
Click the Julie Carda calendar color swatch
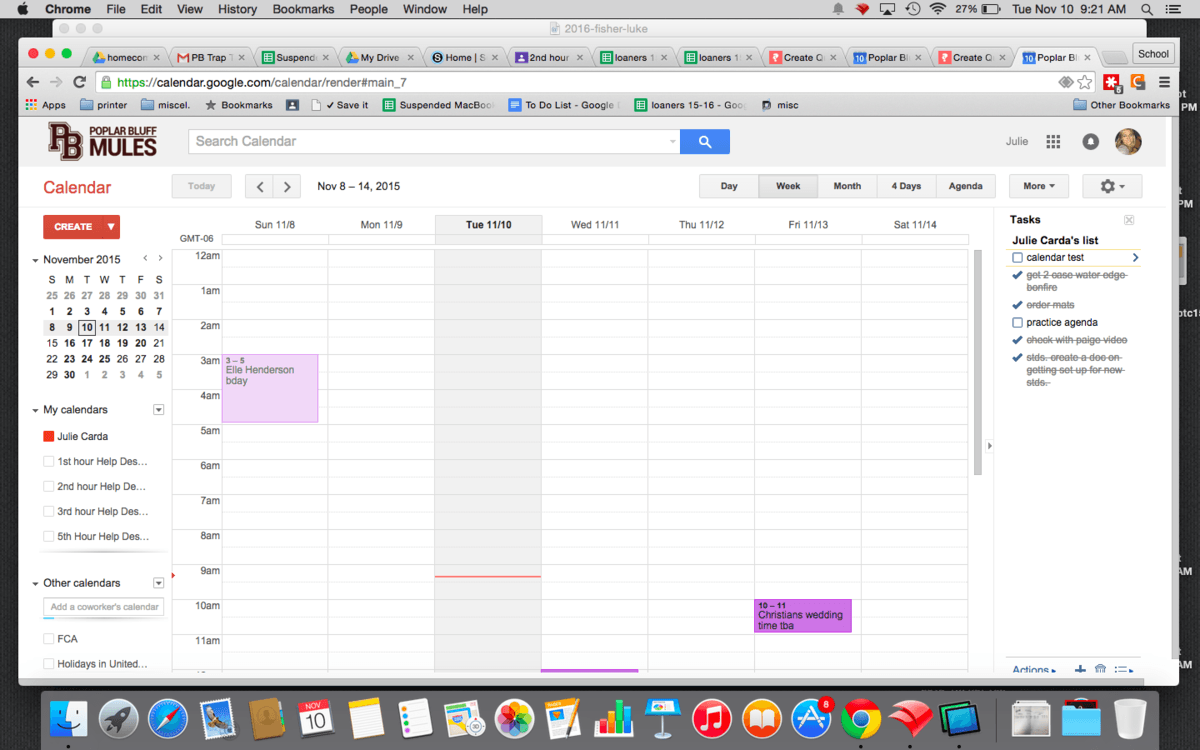coord(49,437)
